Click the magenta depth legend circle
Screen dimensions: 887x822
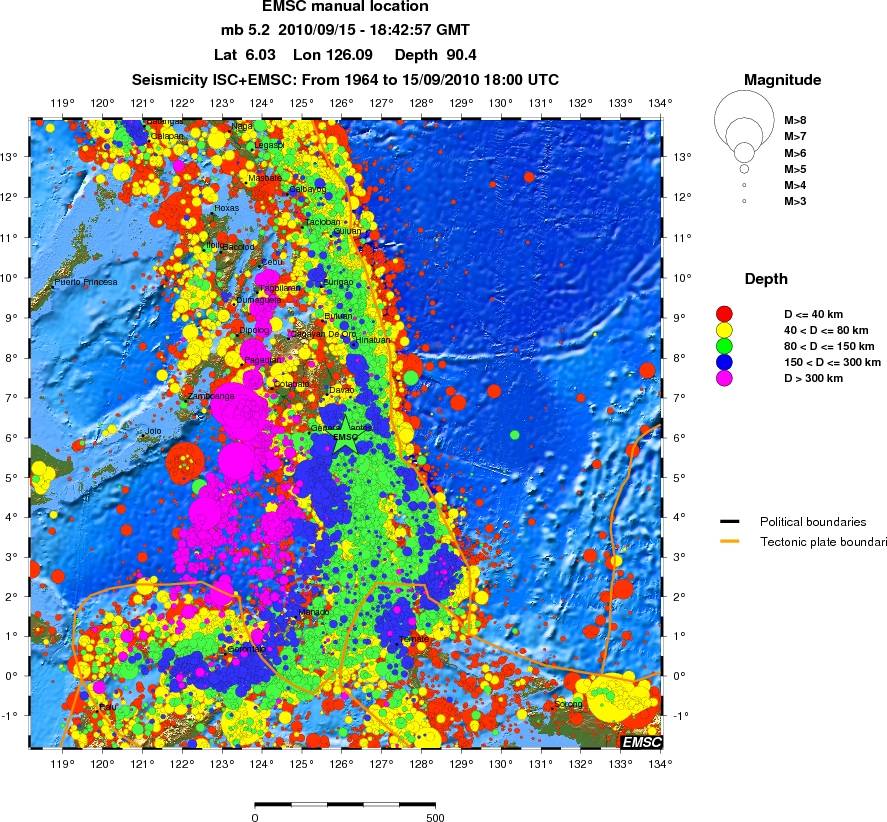(x=724, y=378)
